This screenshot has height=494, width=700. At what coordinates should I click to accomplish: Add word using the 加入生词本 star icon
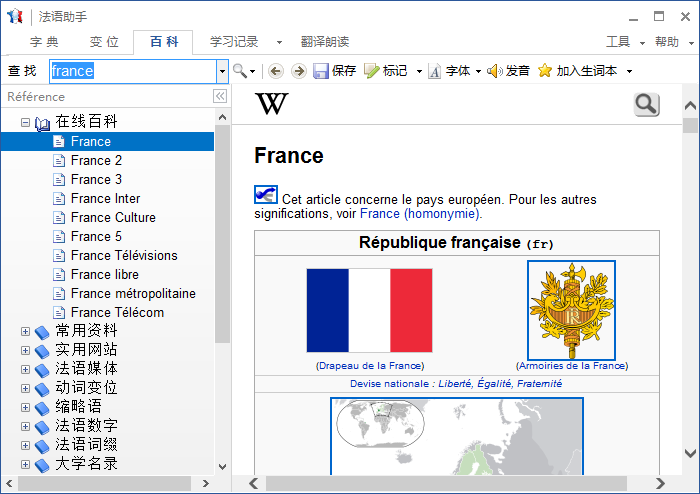pos(545,71)
